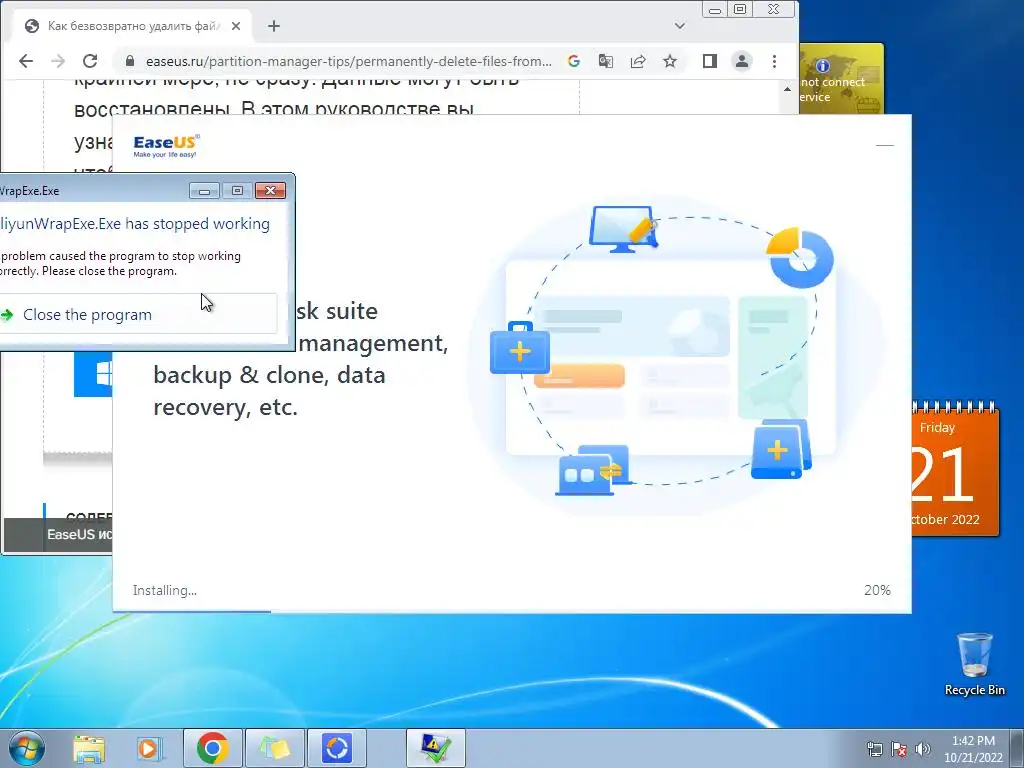Open volume control in system tray

pyautogui.click(x=922, y=749)
